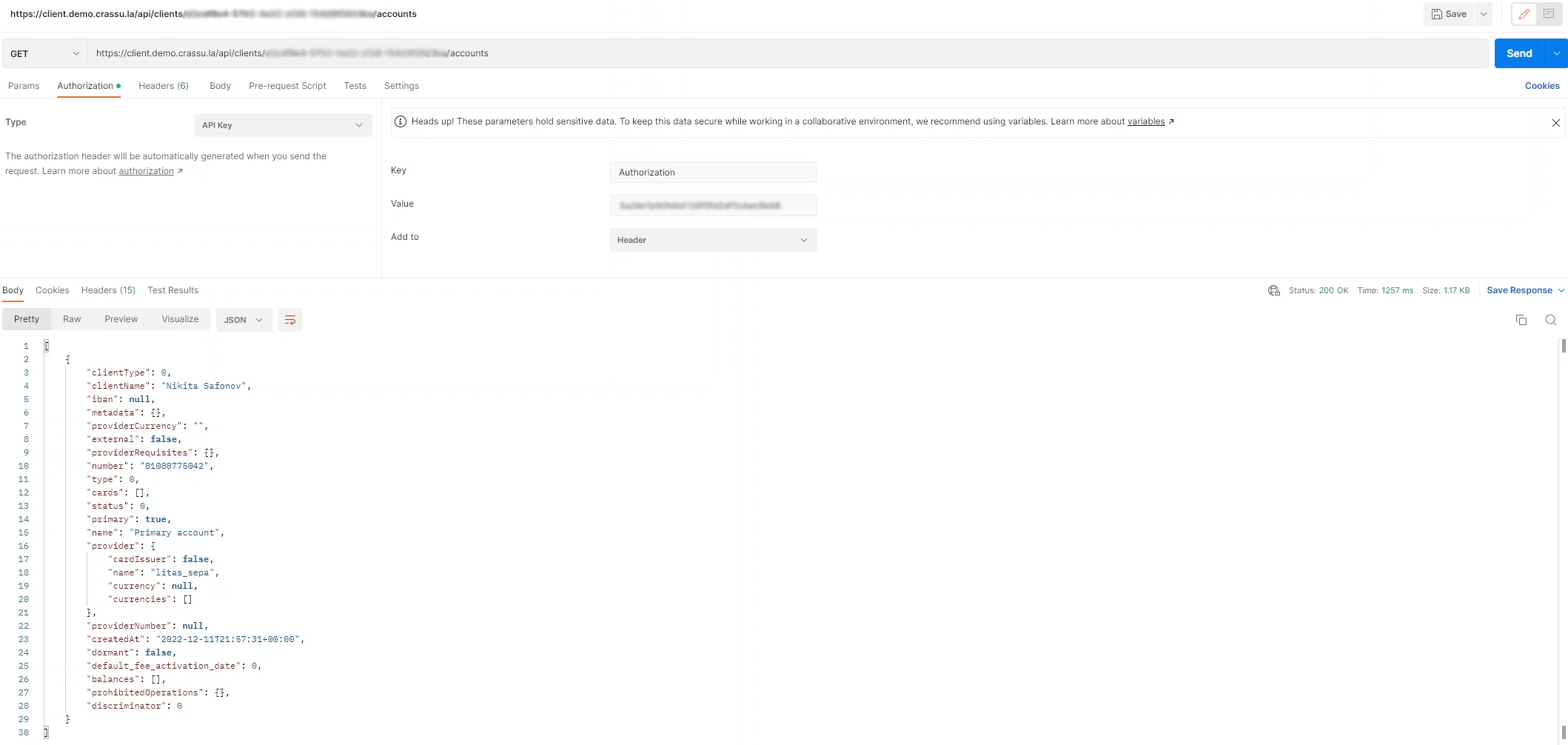Open the Cookies link

[1541, 86]
